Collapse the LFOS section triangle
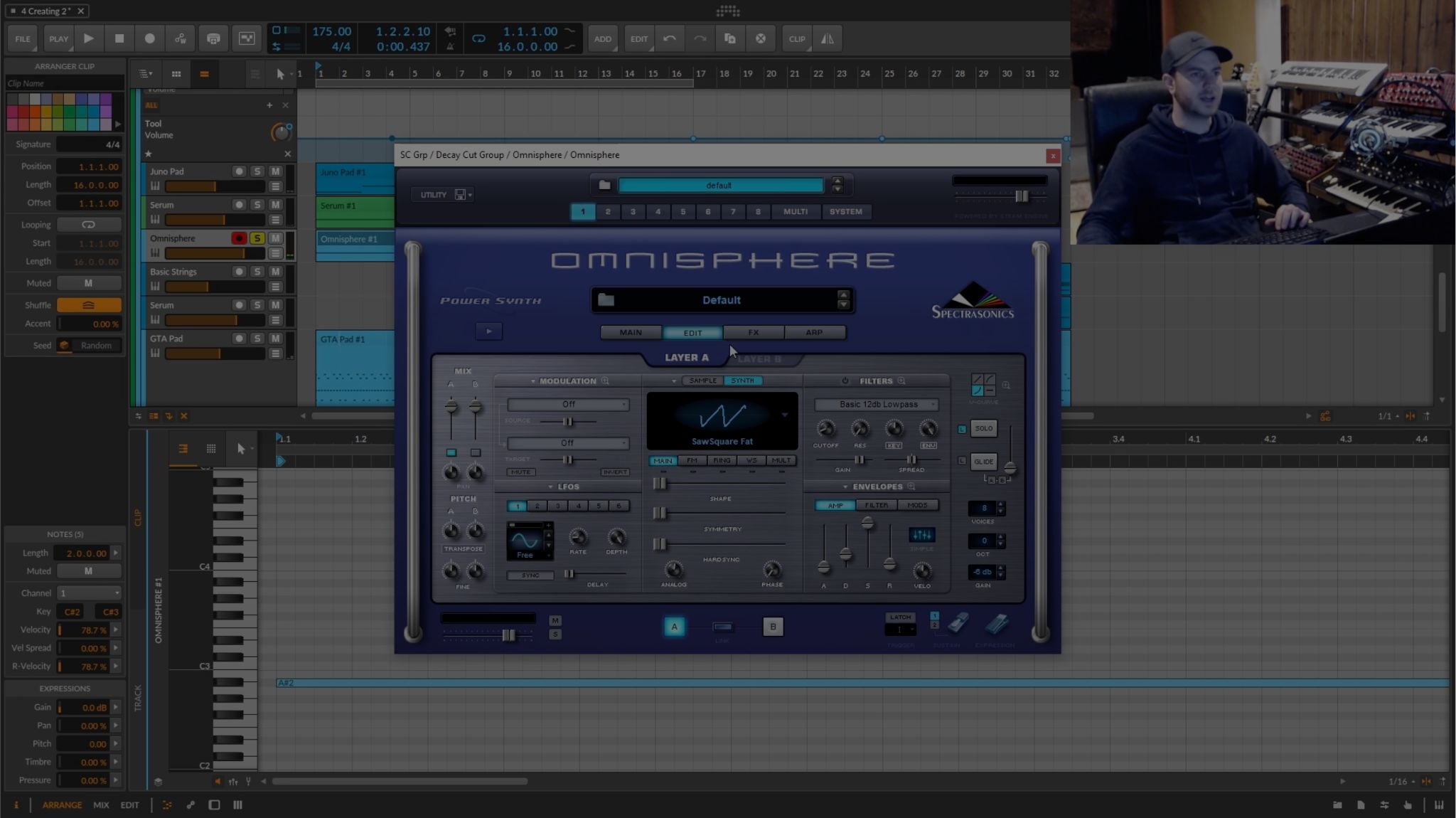Viewport: 1456px width, 818px height. 550,487
